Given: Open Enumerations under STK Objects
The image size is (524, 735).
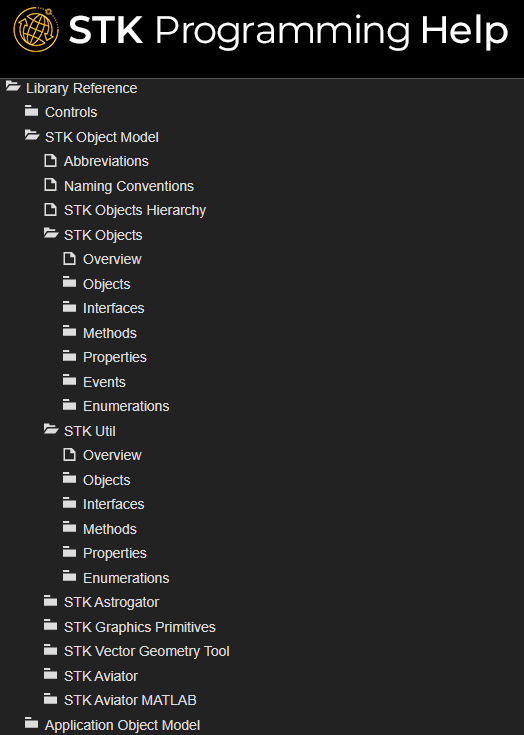Looking at the screenshot, I should (x=126, y=406).
